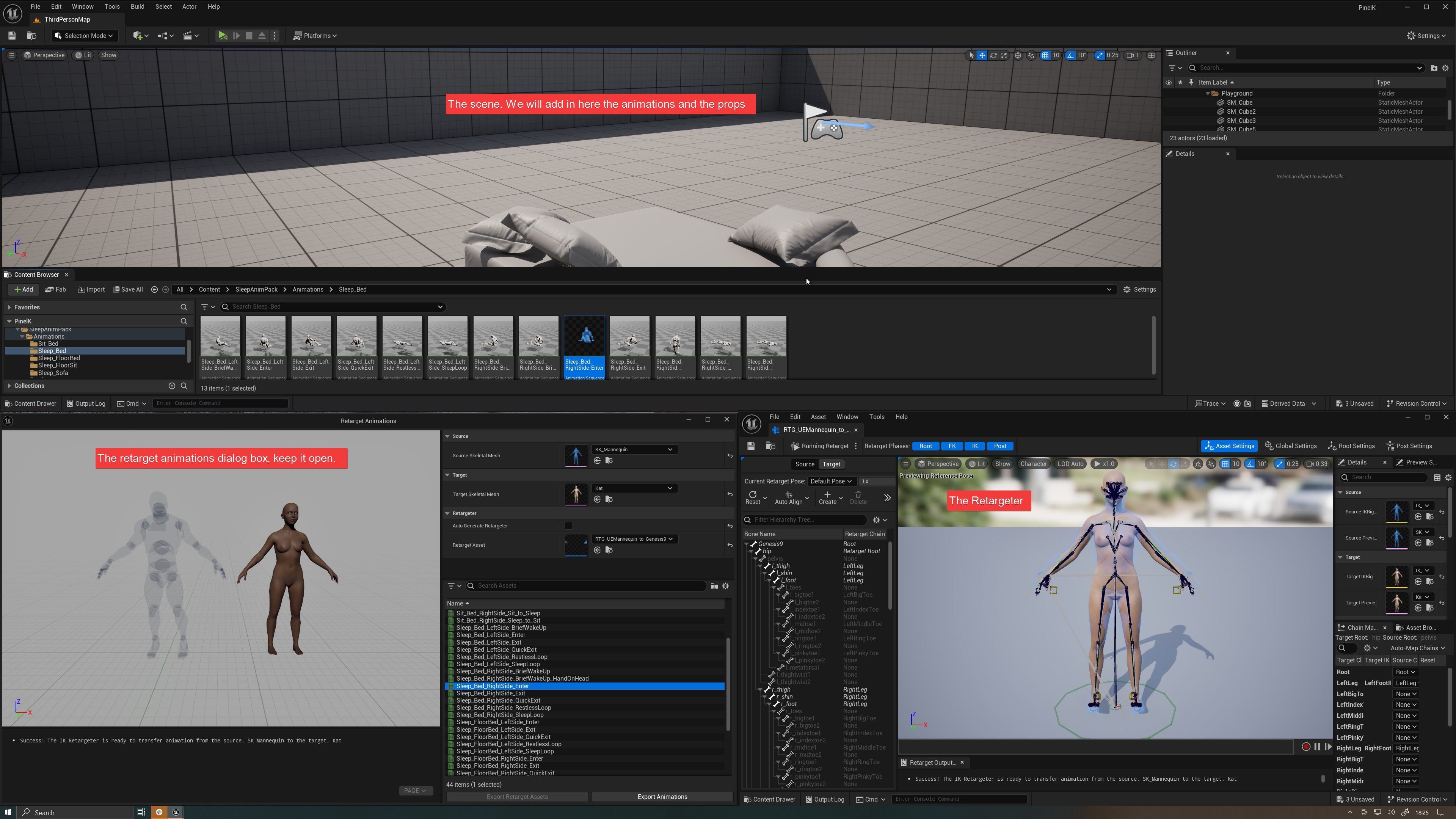Open the Output Log in main status bar

click(86, 403)
